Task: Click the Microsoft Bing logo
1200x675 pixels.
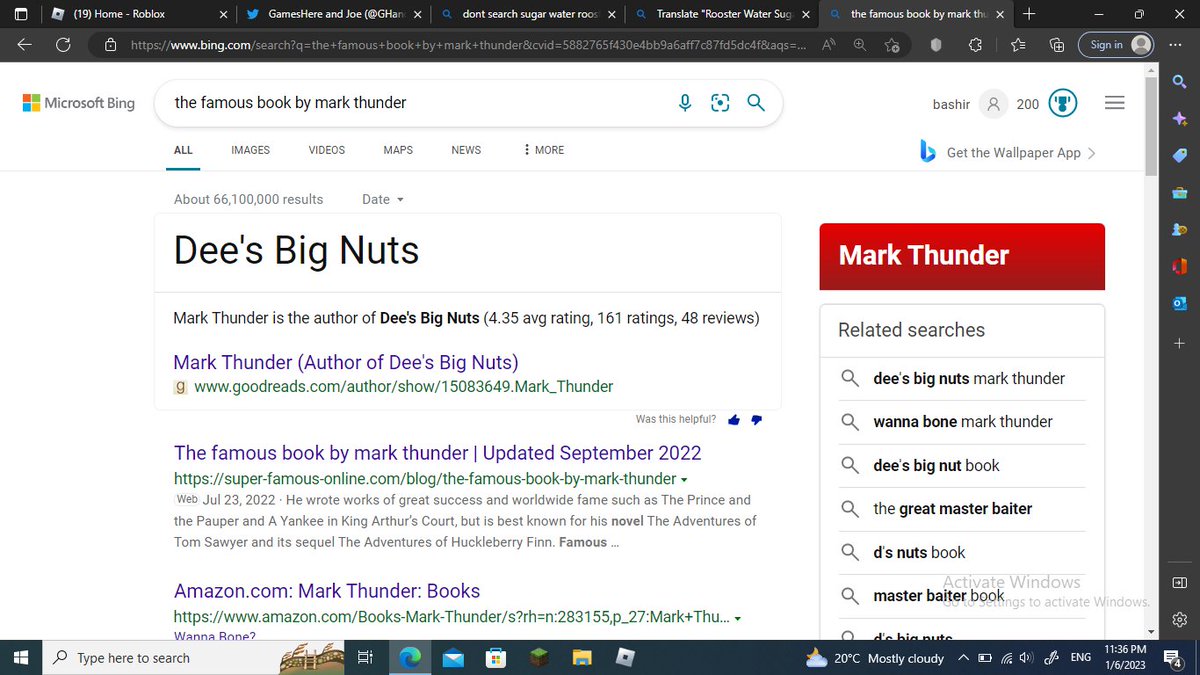Action: pyautogui.click(x=78, y=103)
